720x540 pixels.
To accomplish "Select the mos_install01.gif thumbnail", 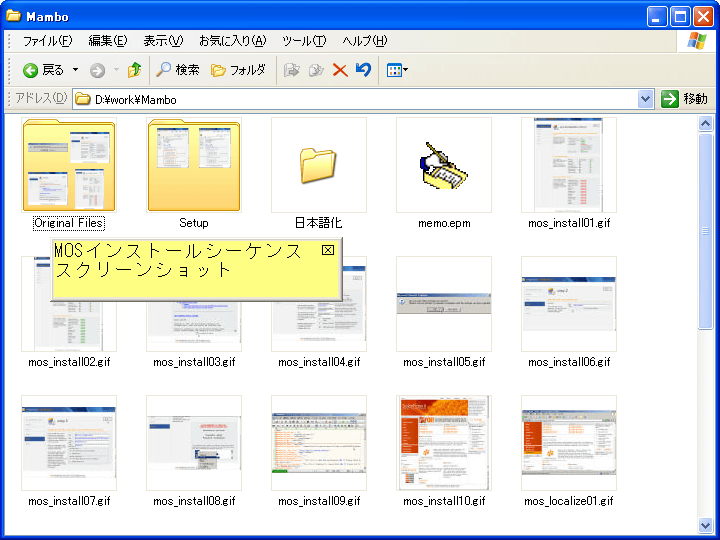I will pos(569,165).
